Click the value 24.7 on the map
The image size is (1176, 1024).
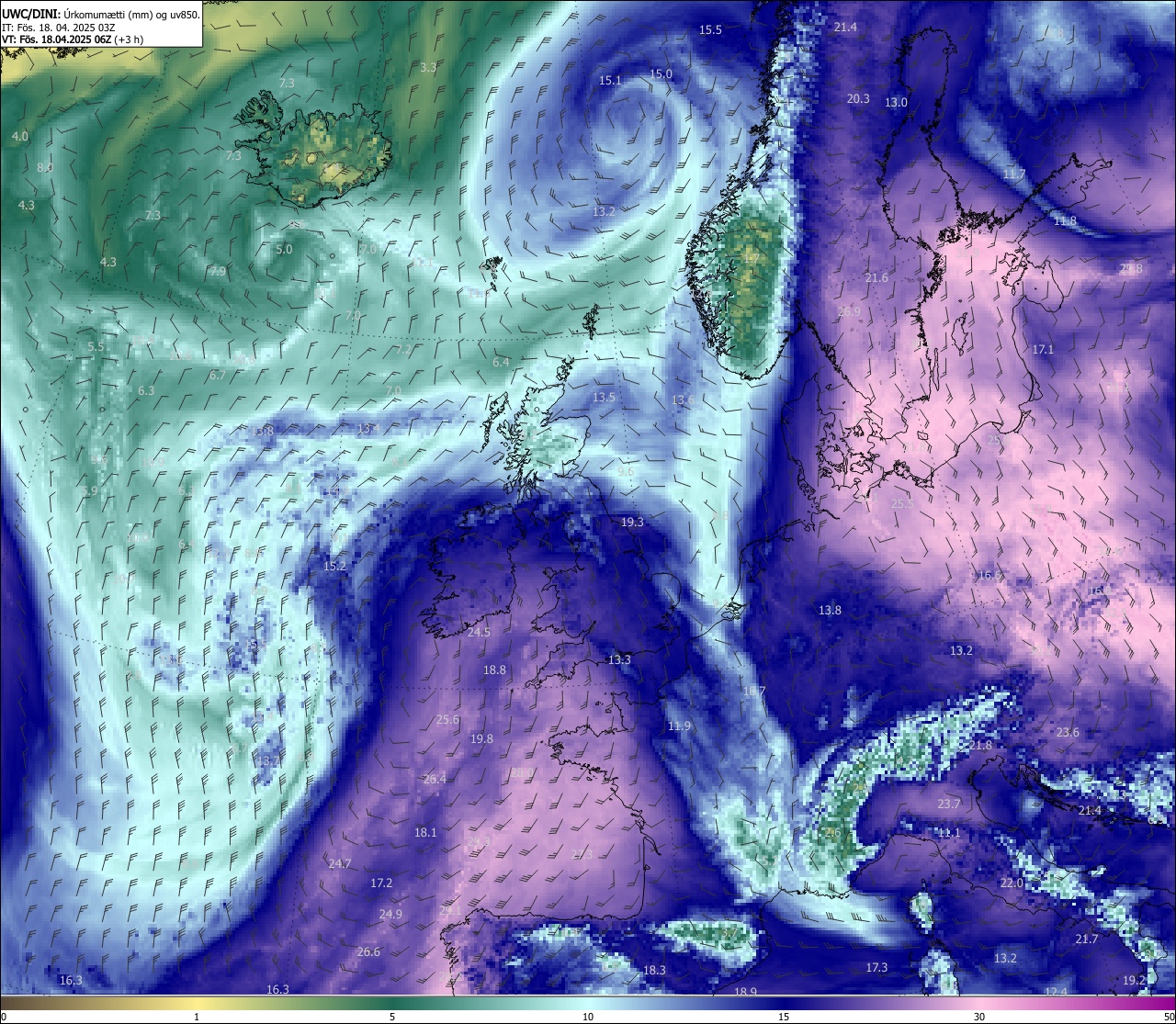click(339, 864)
